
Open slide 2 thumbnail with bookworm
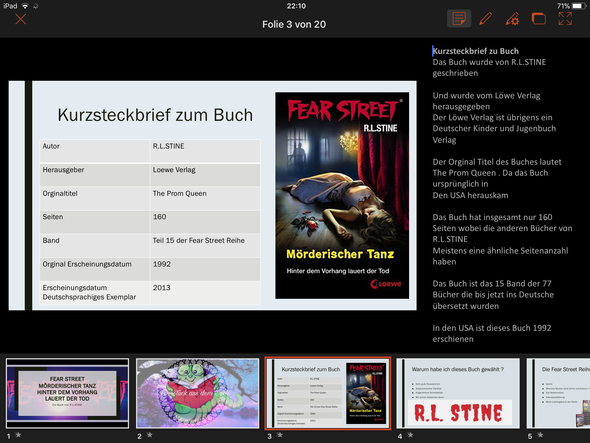click(x=198, y=393)
